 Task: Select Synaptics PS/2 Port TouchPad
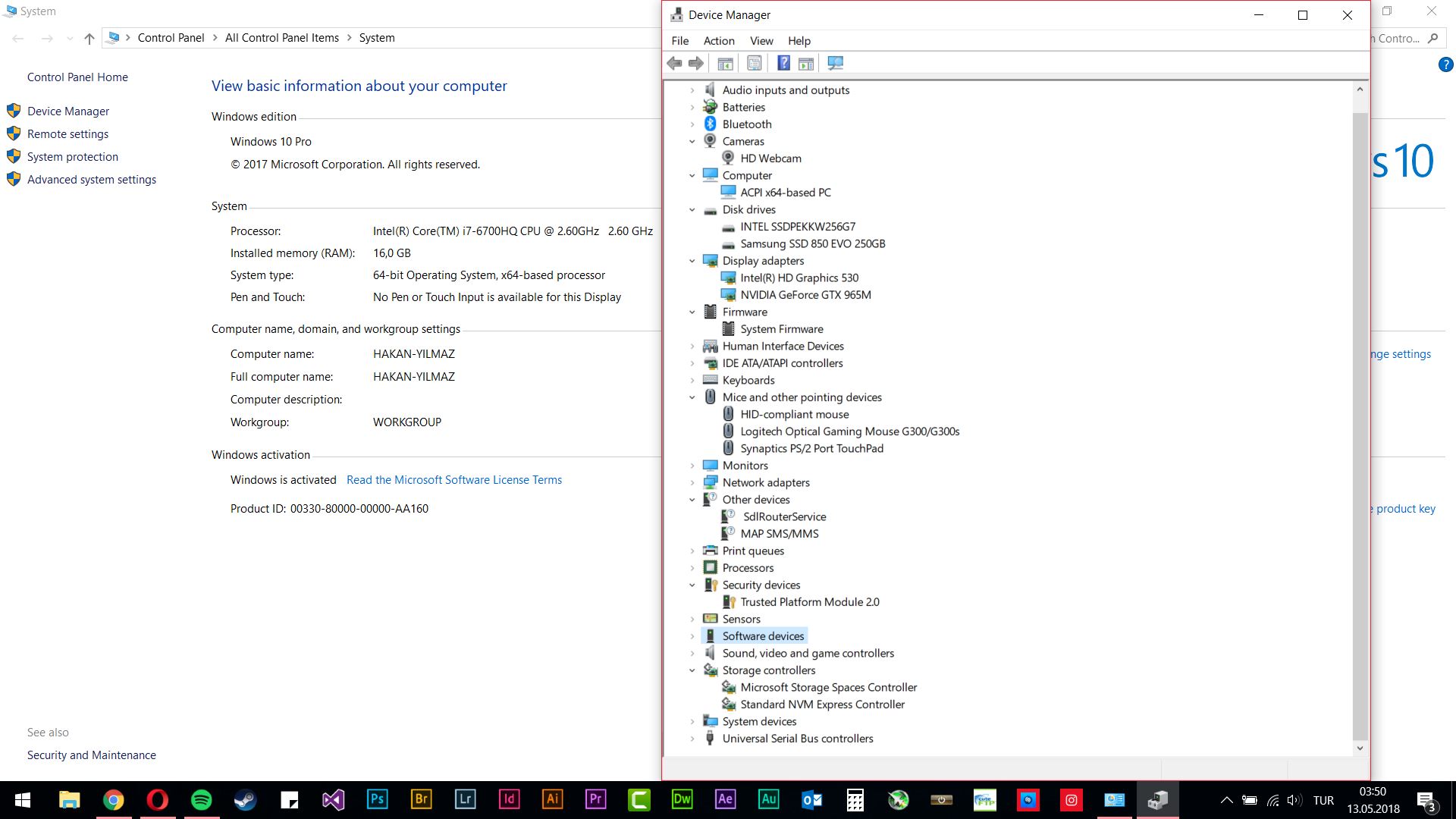coord(811,449)
